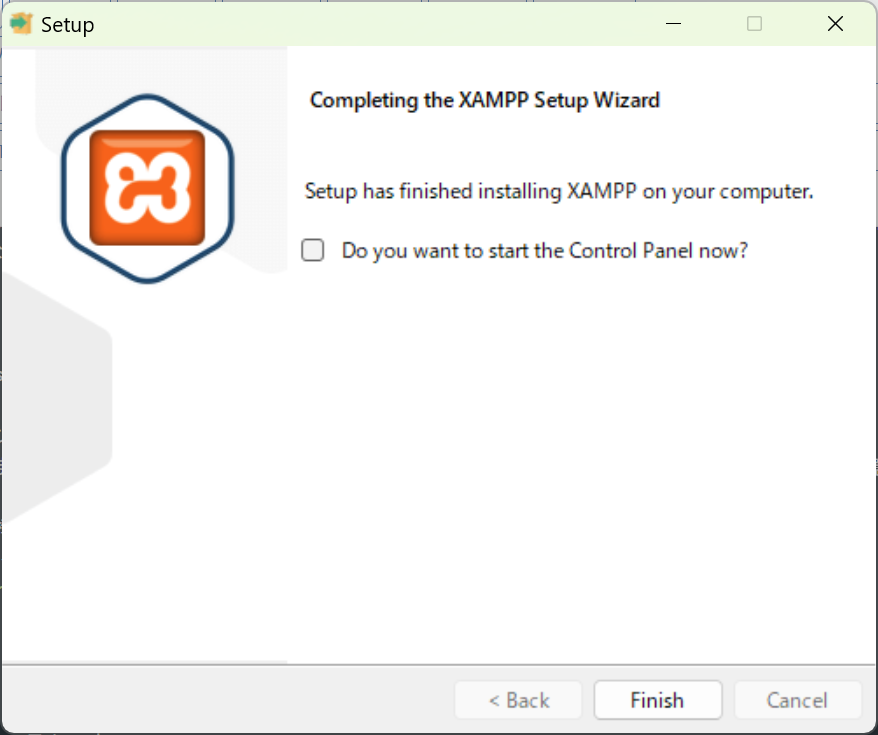Click the XAMPP orange logo image
This screenshot has width=878, height=735.
tap(147, 188)
